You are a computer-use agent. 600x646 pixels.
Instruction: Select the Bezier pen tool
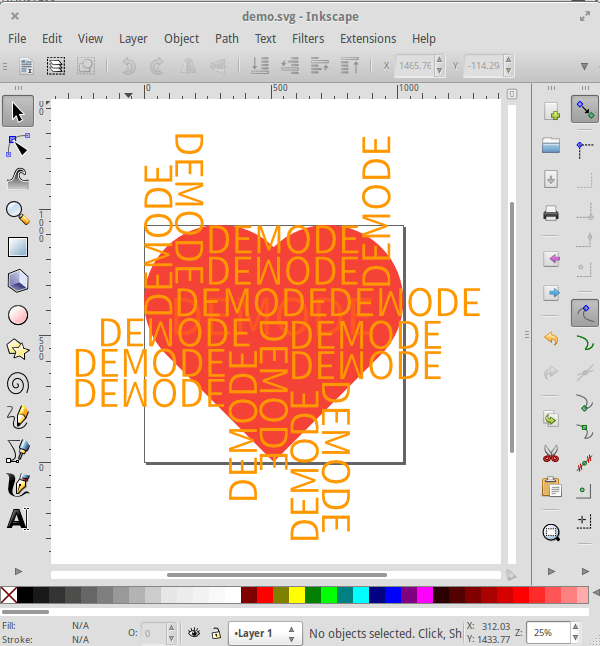coord(18,451)
